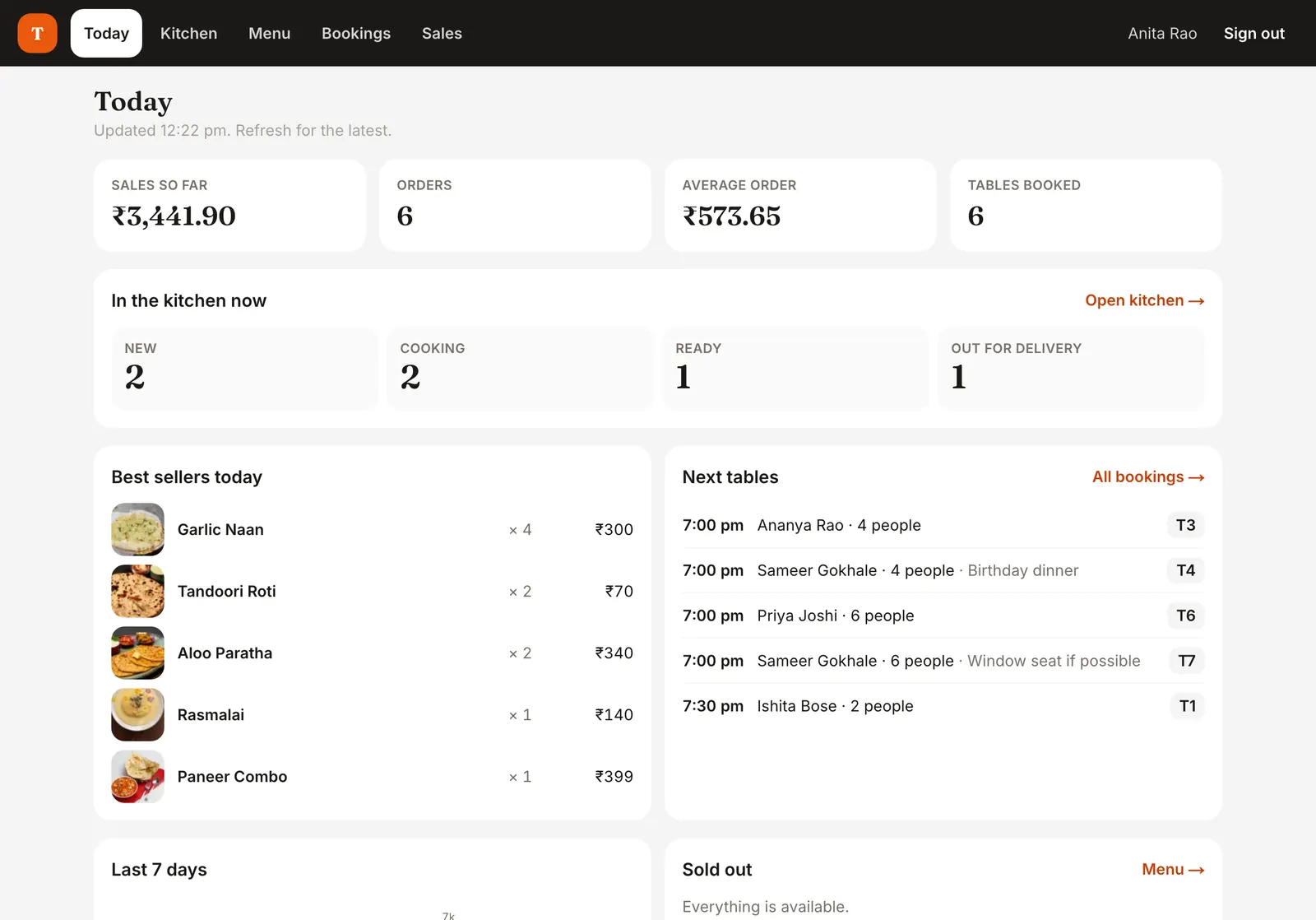
Task: Select the Sales so far card
Action: 229,205
